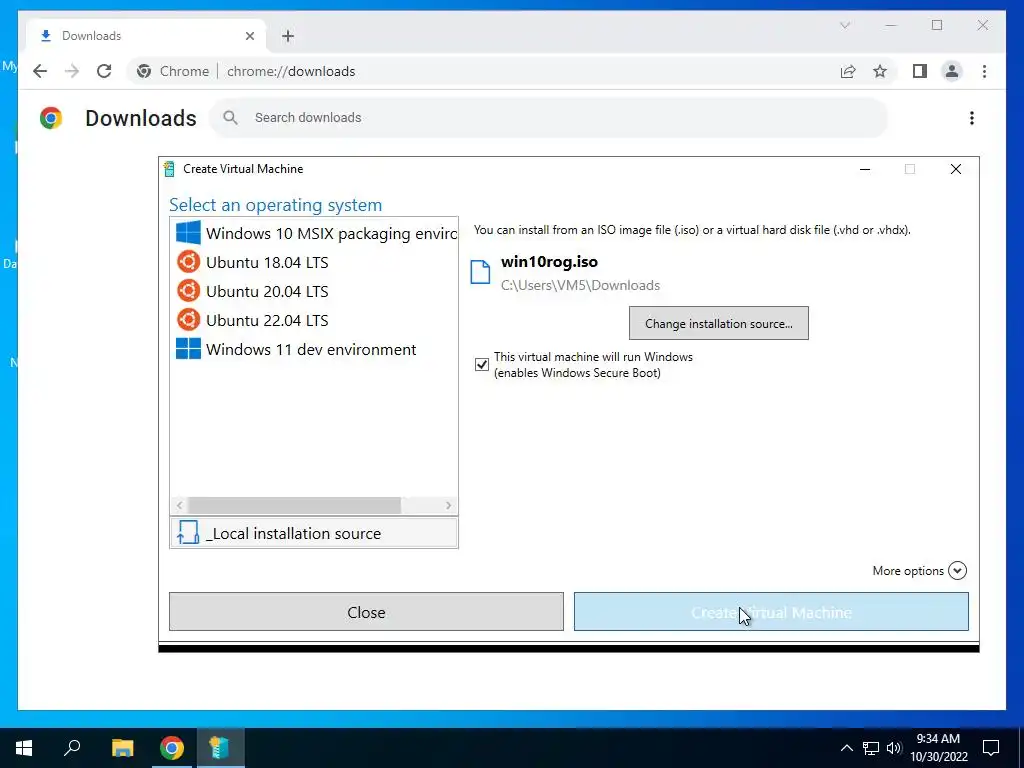Click the Local installation source icon

(188, 532)
